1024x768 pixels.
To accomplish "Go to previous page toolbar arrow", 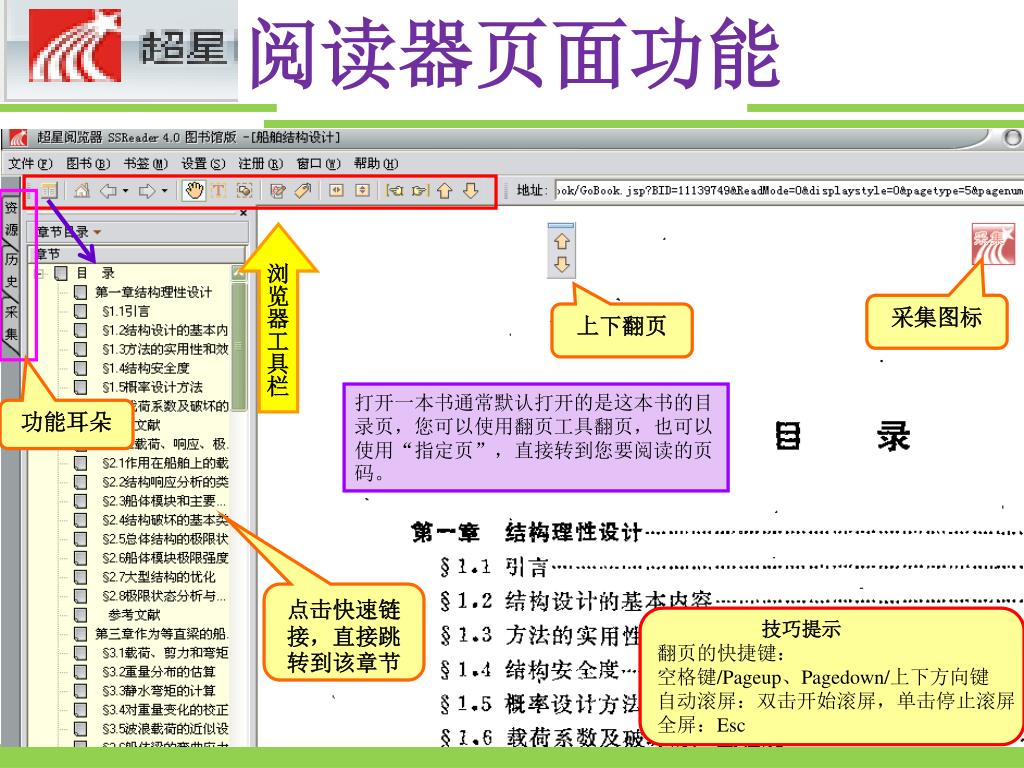I will click(445, 191).
